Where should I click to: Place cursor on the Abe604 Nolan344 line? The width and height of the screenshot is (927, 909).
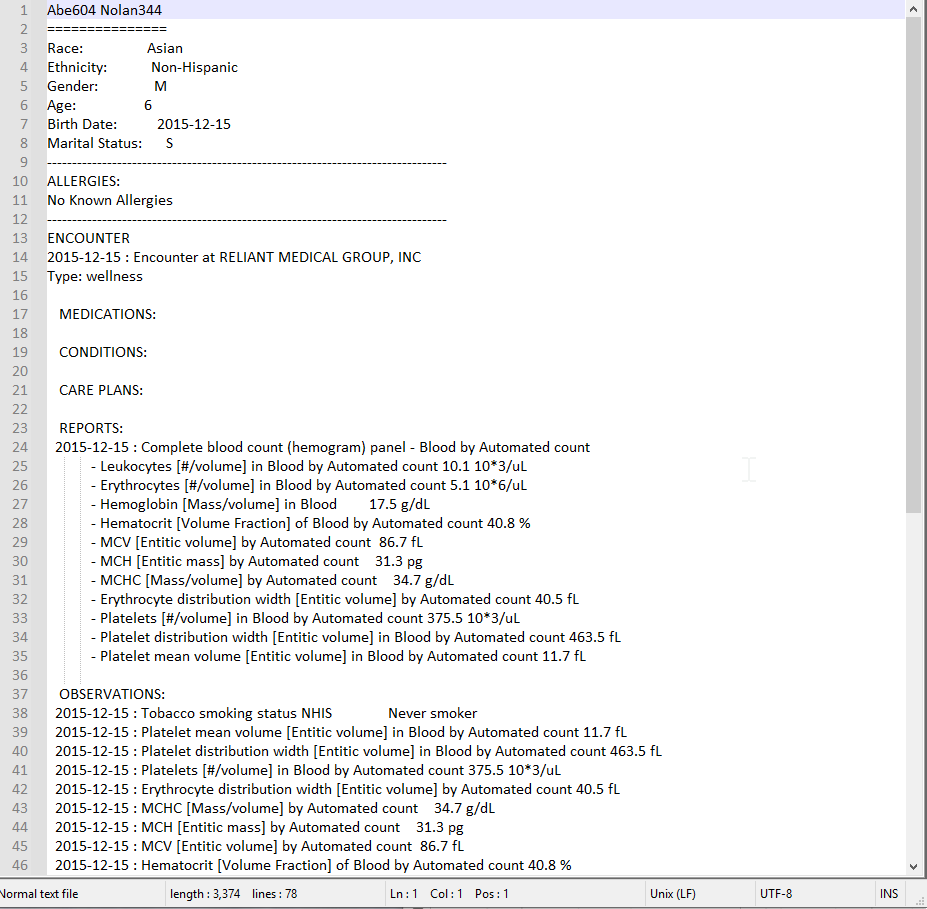pyautogui.click(x=104, y=10)
